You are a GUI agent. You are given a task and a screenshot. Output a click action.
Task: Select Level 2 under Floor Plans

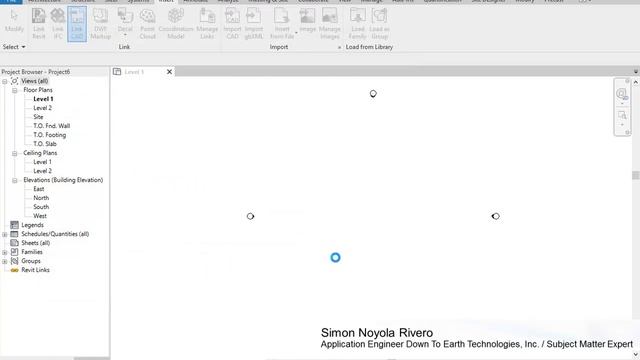coord(42,108)
